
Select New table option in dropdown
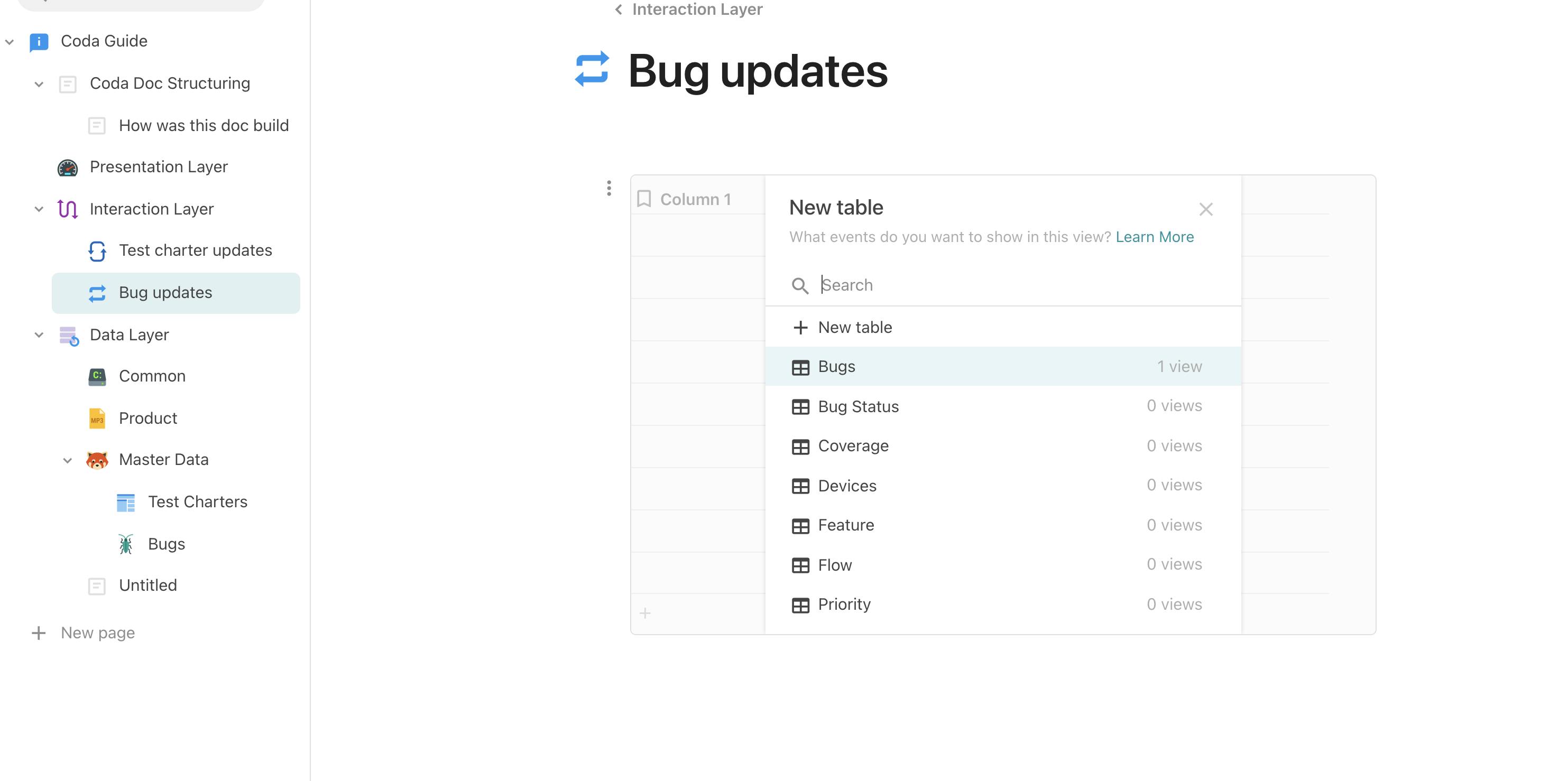point(855,326)
